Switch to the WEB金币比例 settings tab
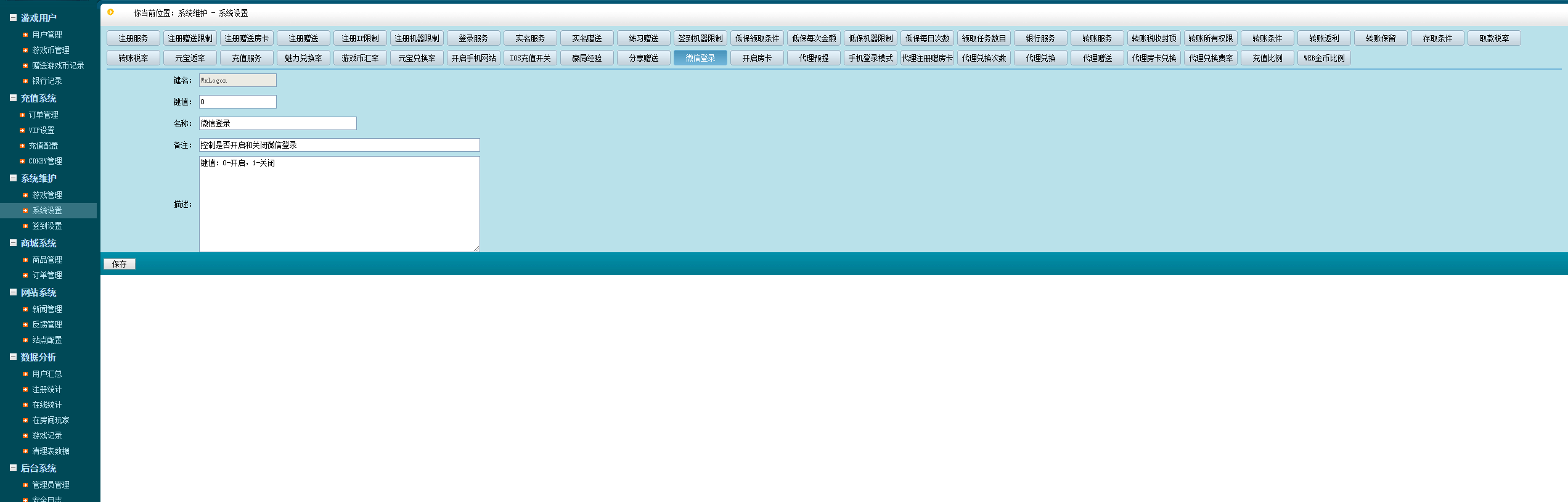This screenshot has width=1568, height=502. tap(1324, 58)
